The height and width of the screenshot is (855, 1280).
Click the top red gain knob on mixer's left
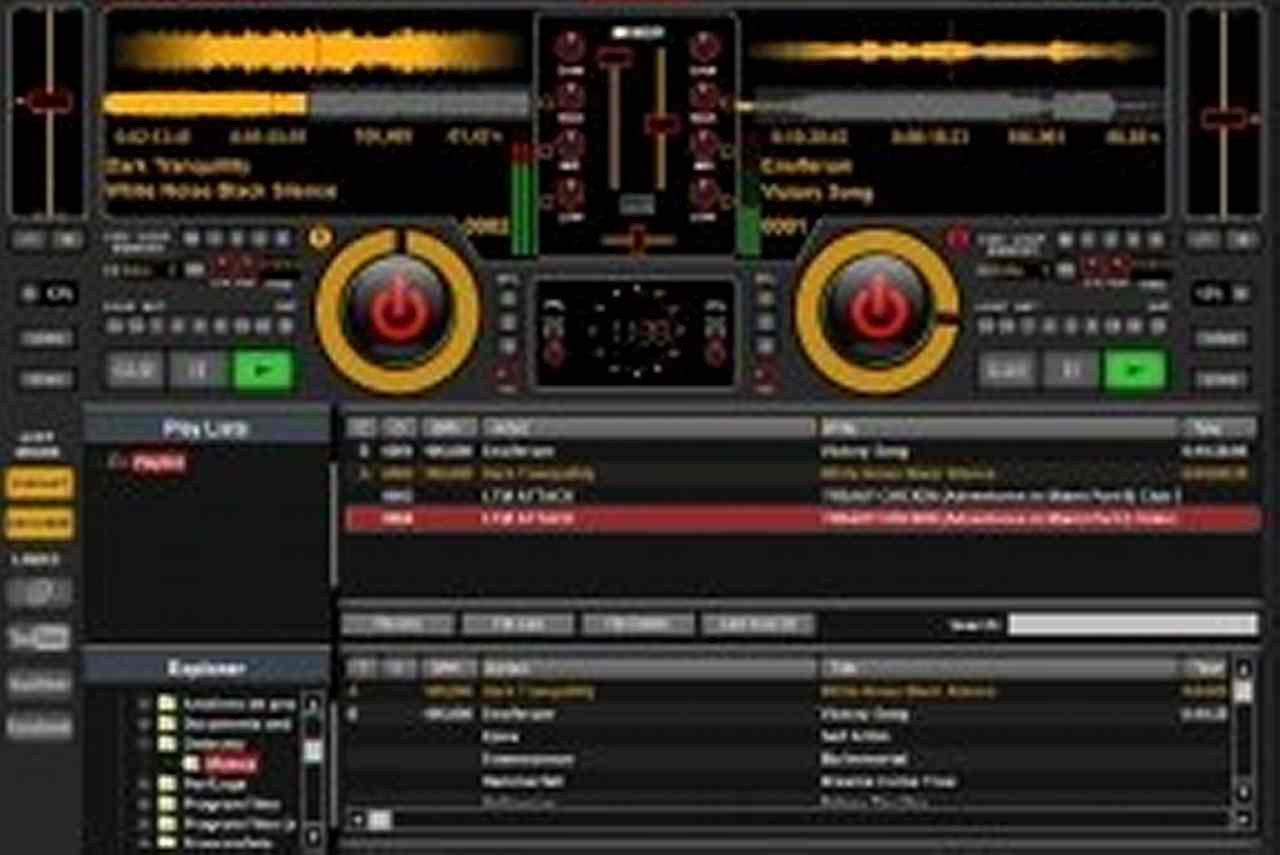(x=569, y=46)
